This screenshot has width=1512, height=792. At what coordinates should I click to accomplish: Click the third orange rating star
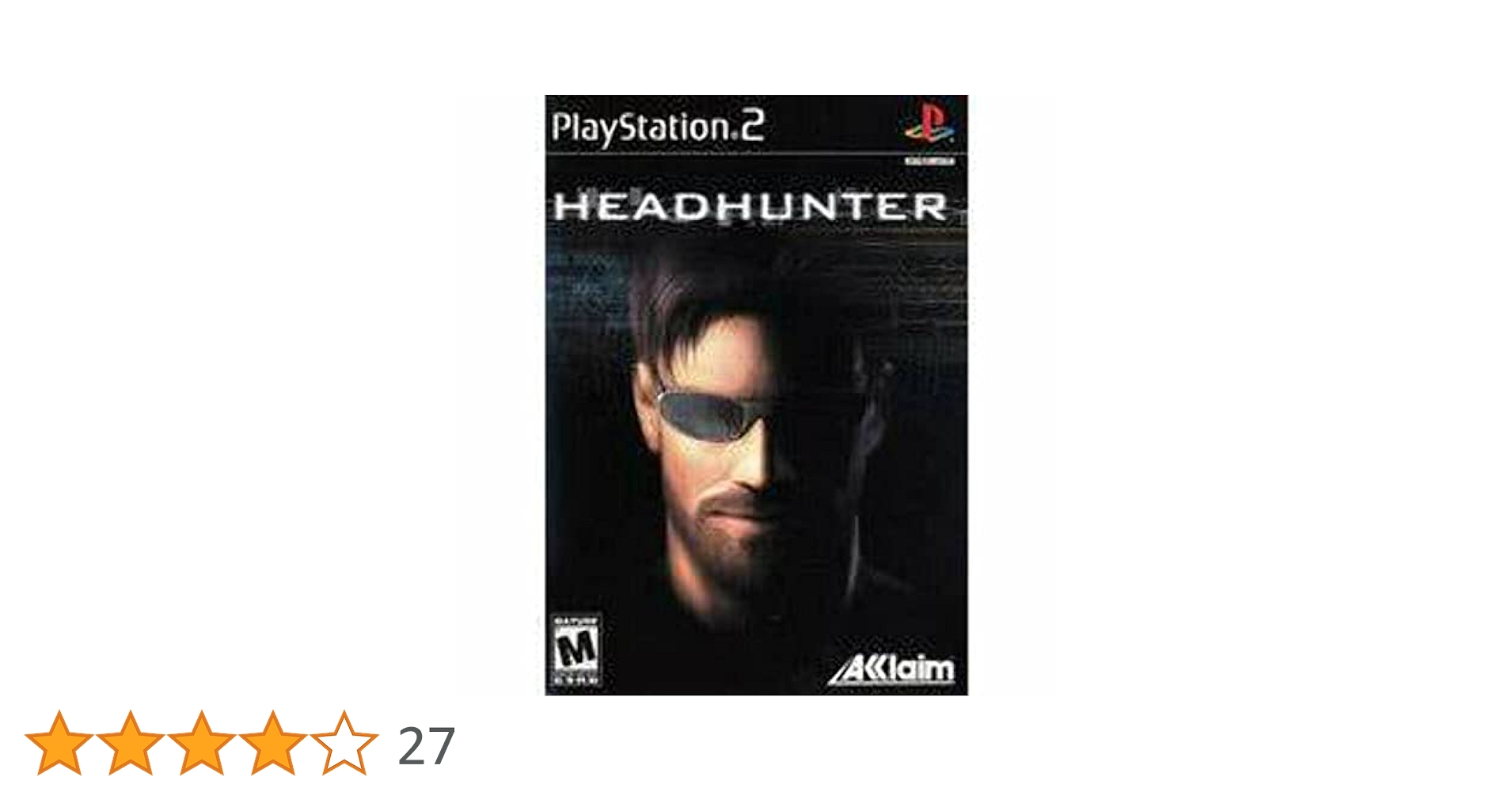(201, 743)
